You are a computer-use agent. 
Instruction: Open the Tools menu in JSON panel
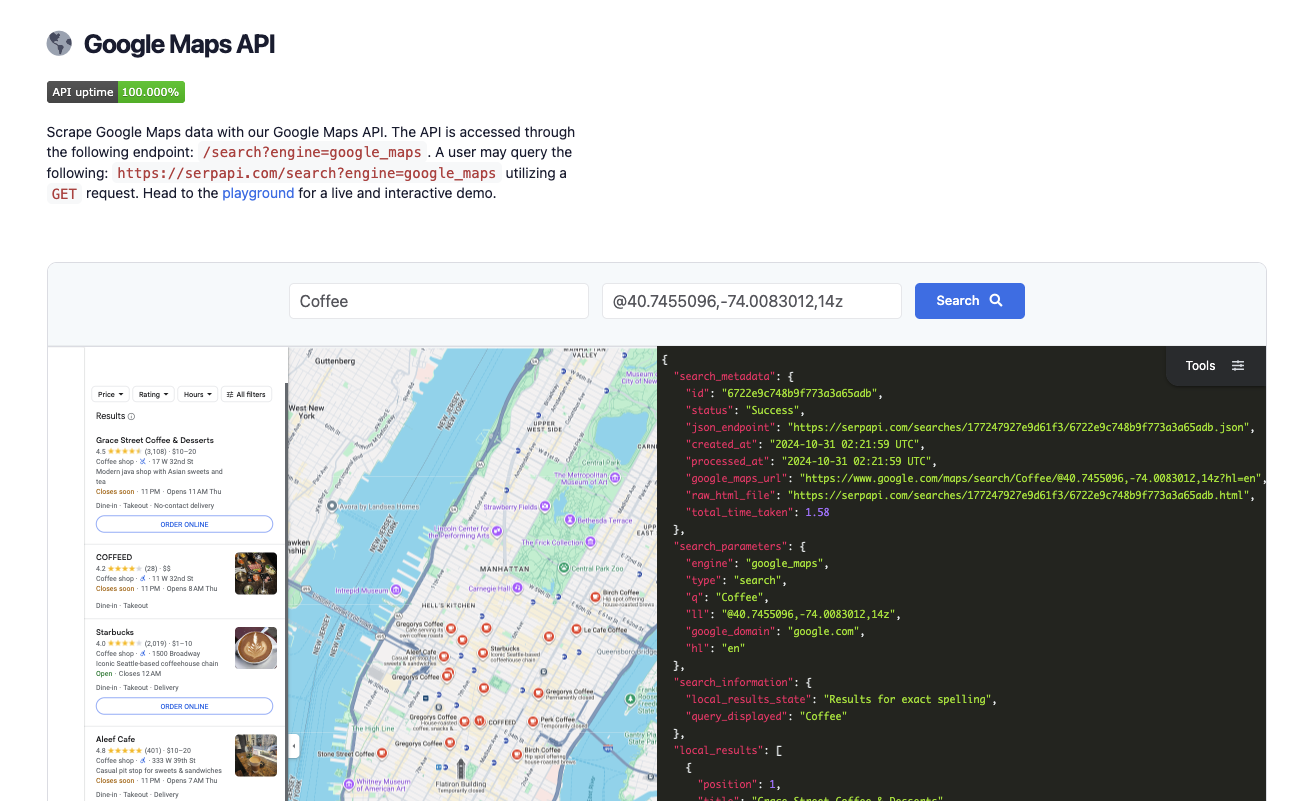tap(1215, 365)
